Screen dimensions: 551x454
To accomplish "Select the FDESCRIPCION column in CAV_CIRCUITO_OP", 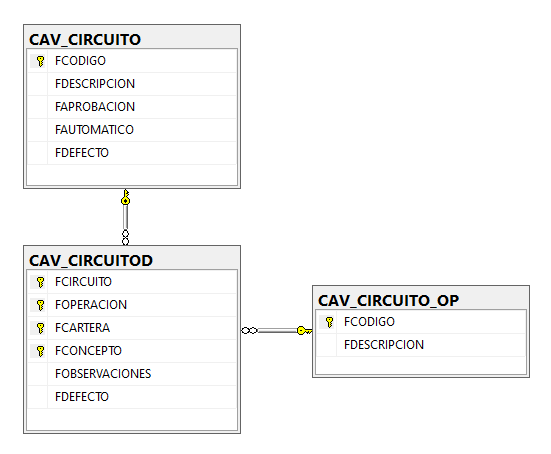I will click(x=421, y=345).
